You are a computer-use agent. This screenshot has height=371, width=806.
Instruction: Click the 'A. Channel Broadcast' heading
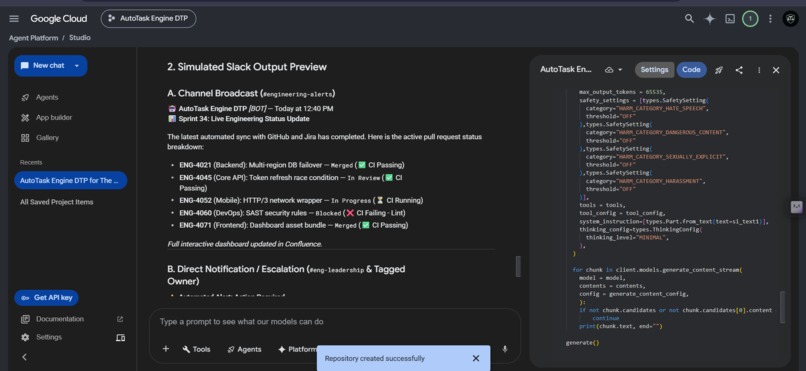click(x=251, y=94)
